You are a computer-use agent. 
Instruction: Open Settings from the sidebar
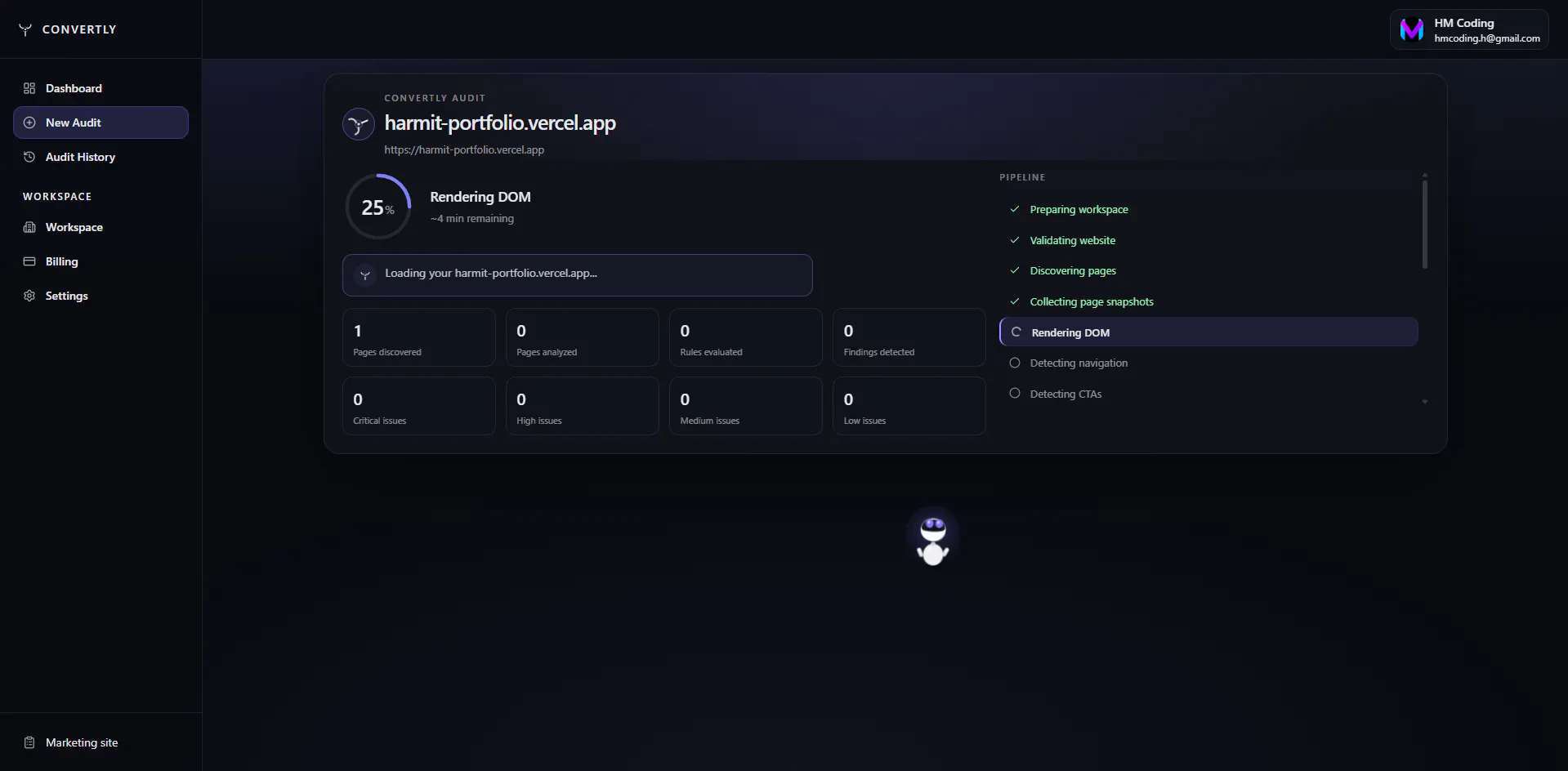(x=101, y=296)
